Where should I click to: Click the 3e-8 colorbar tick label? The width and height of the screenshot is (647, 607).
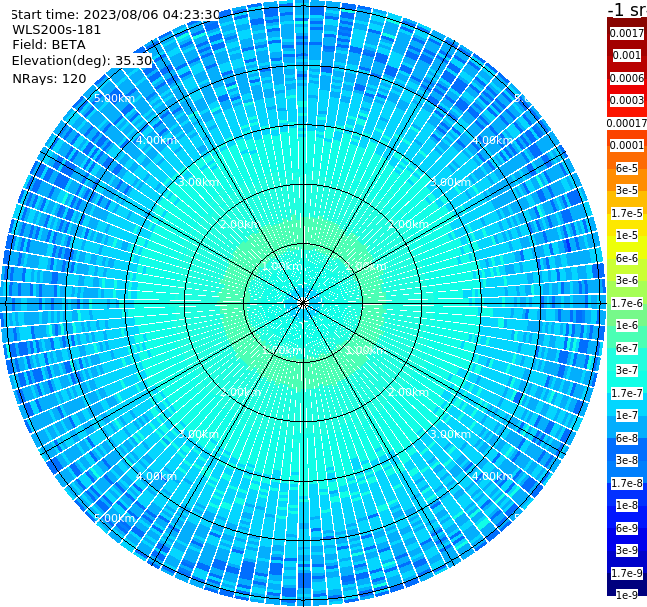[x=627, y=460]
